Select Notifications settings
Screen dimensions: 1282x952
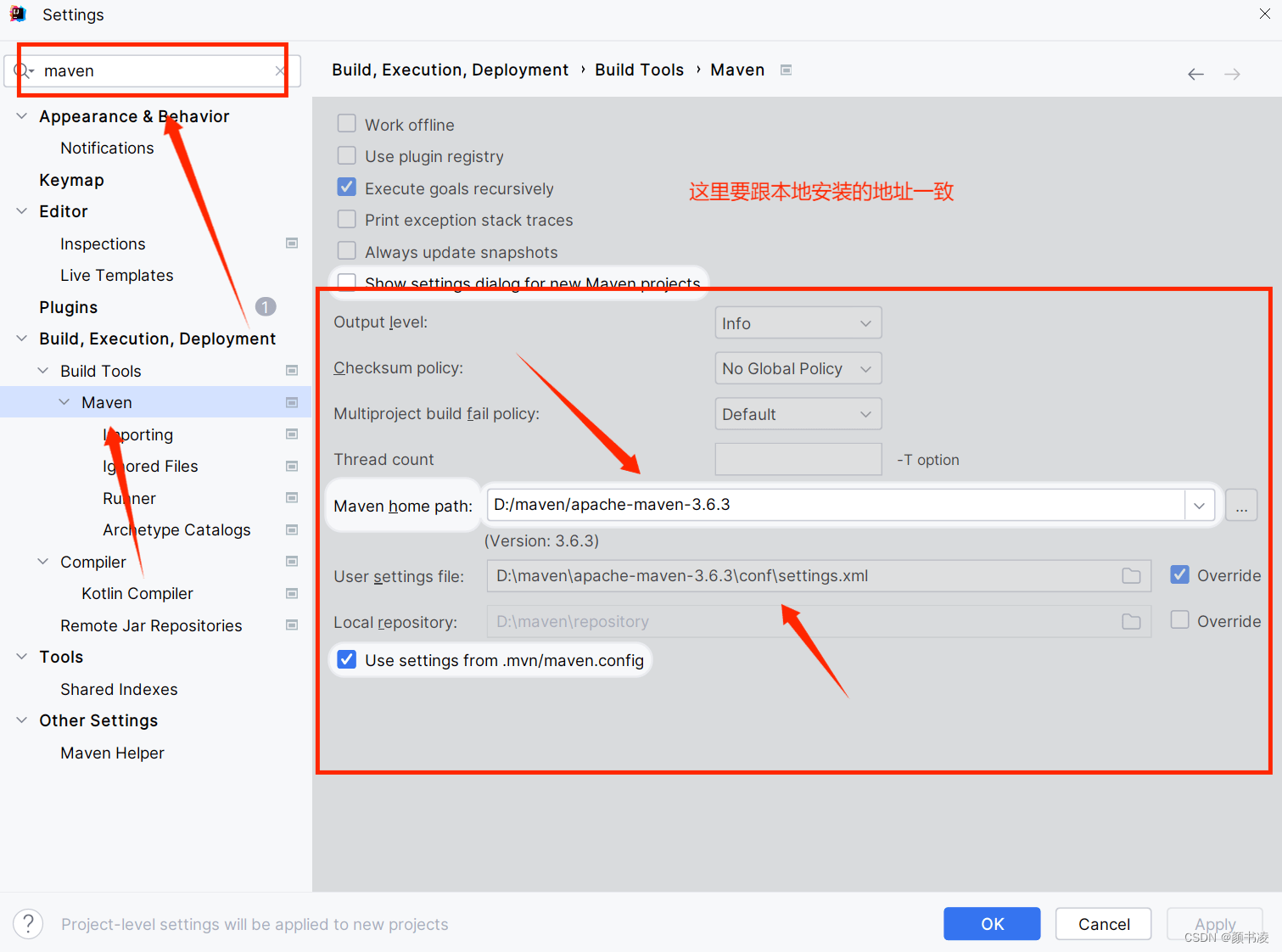tap(107, 148)
